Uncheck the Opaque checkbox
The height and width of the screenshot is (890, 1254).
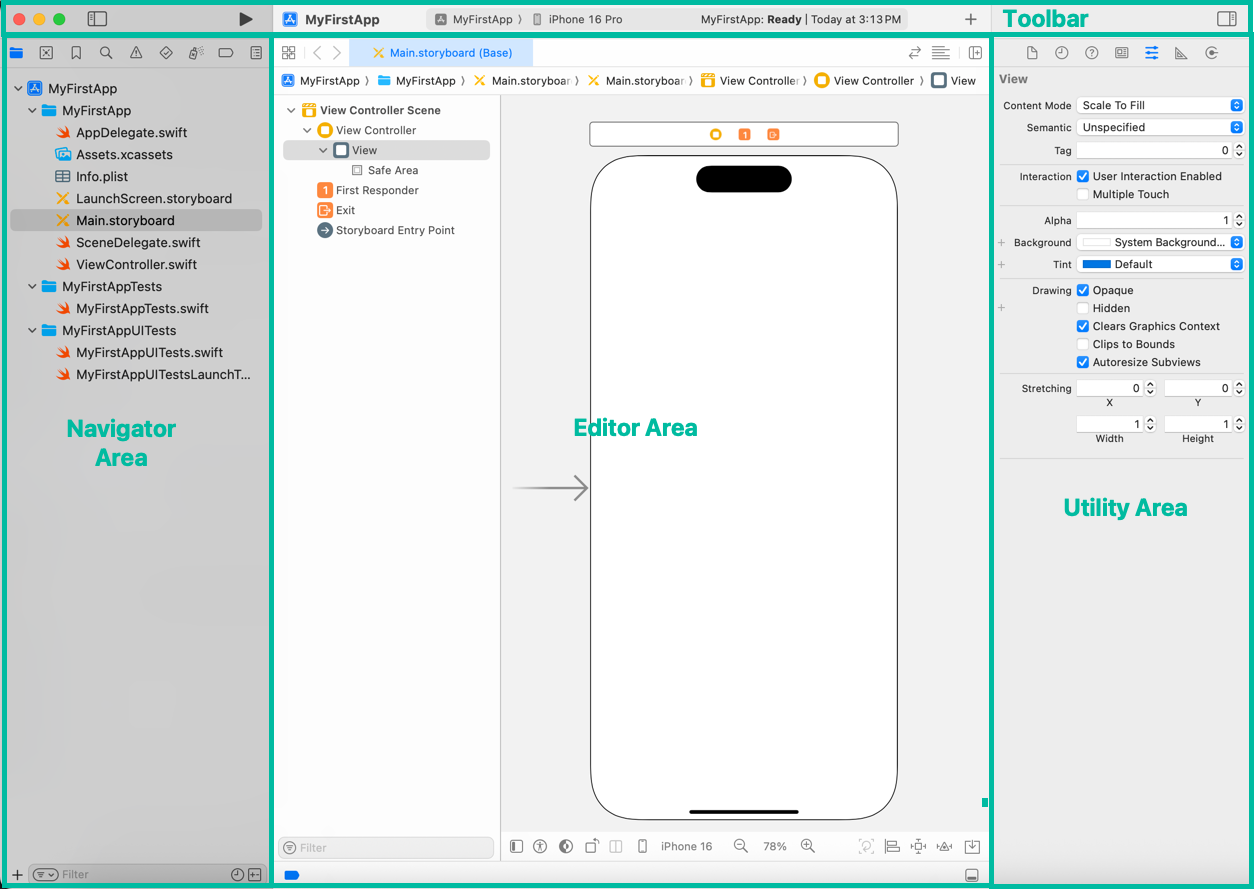click(x=1083, y=290)
